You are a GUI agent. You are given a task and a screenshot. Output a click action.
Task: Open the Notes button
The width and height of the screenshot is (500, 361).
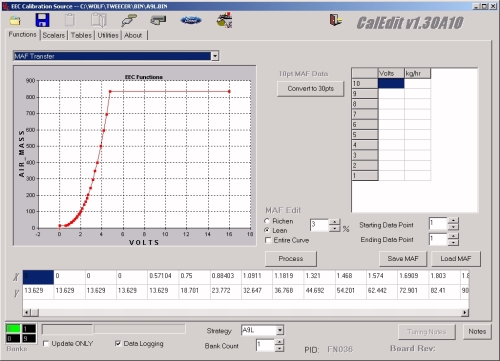click(x=477, y=332)
